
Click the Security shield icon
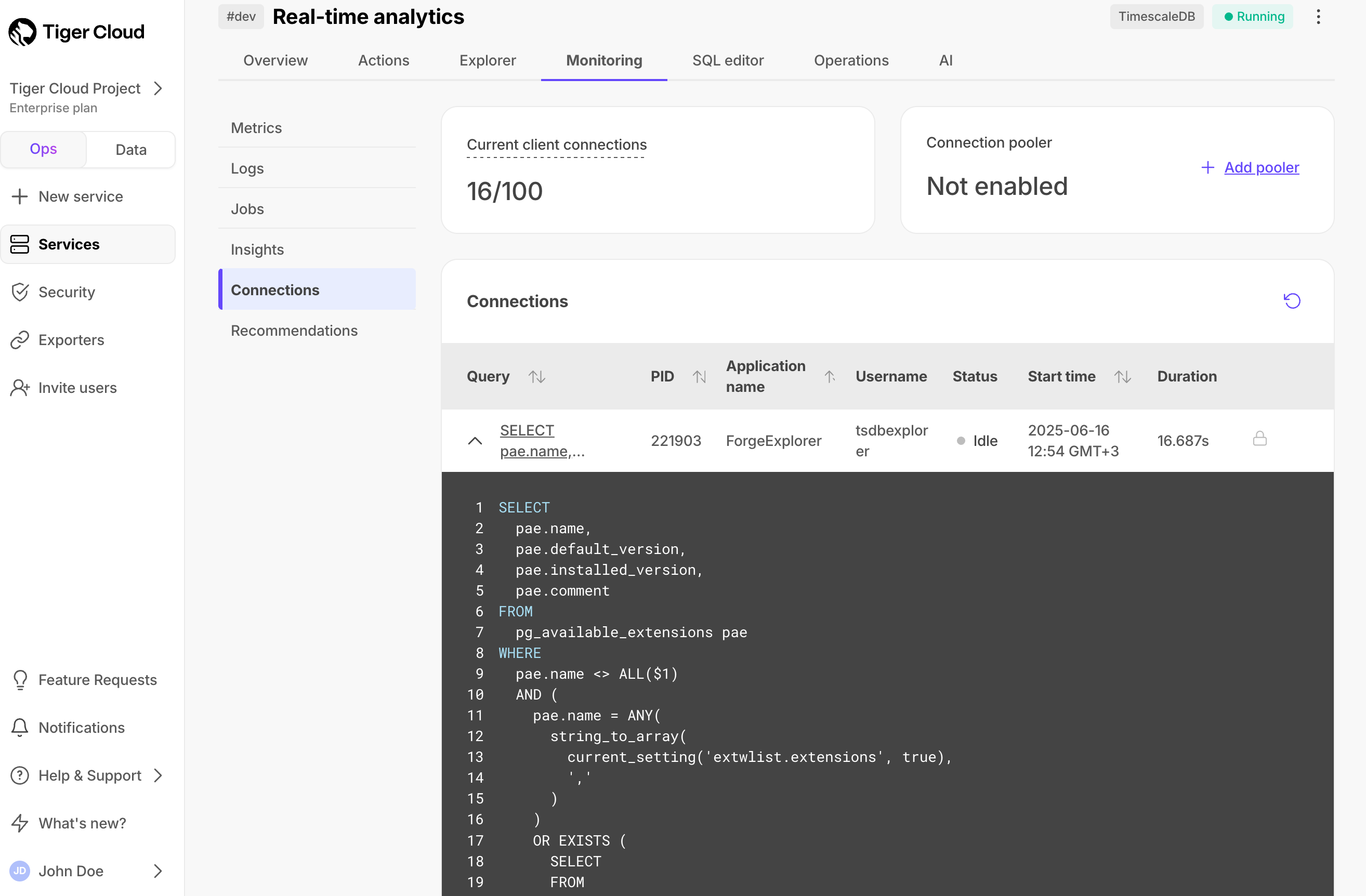20,292
